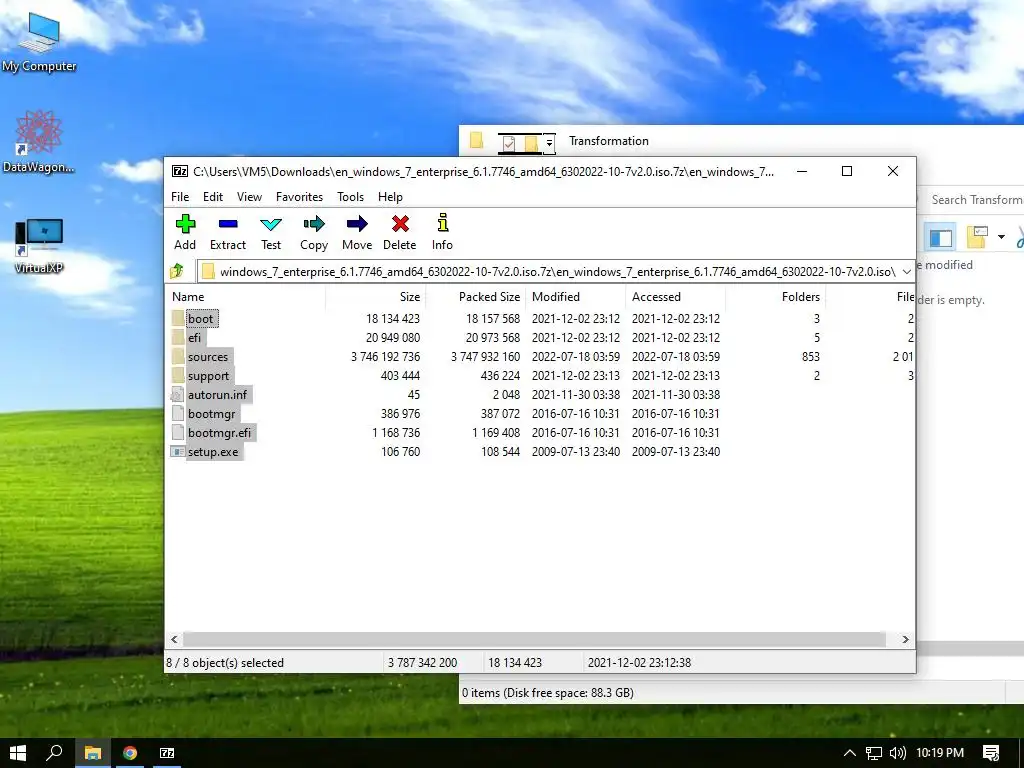Click the Extract toolbar icon

point(227,225)
